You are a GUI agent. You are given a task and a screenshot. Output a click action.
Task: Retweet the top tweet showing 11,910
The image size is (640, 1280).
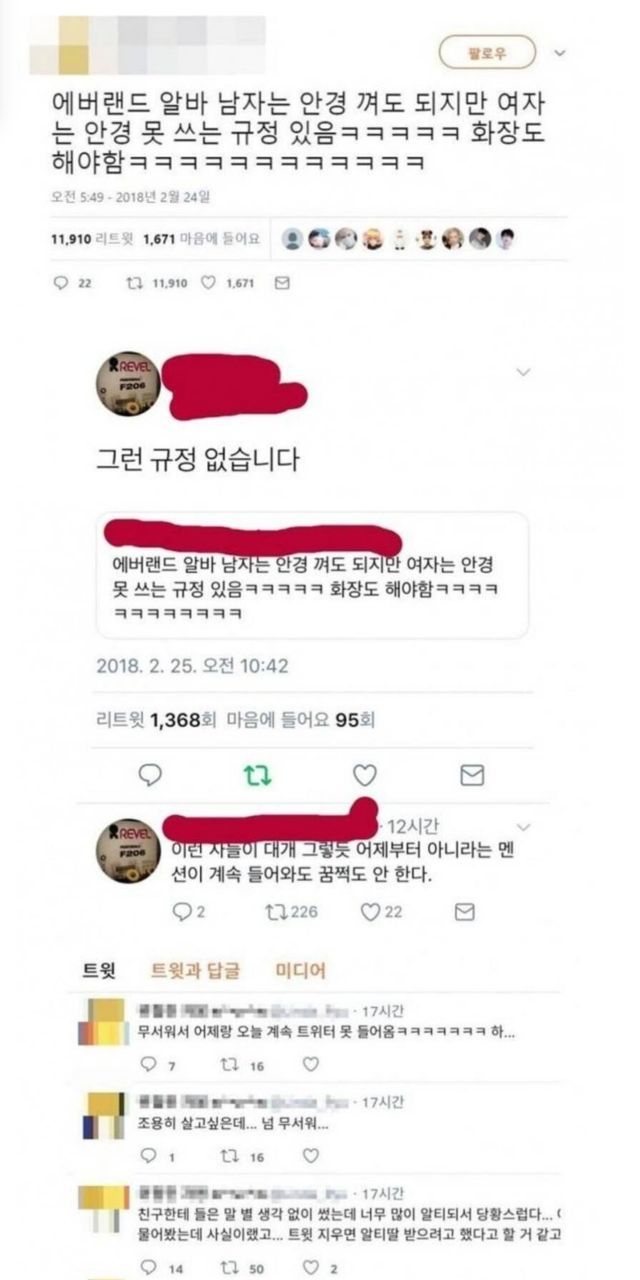(131, 283)
